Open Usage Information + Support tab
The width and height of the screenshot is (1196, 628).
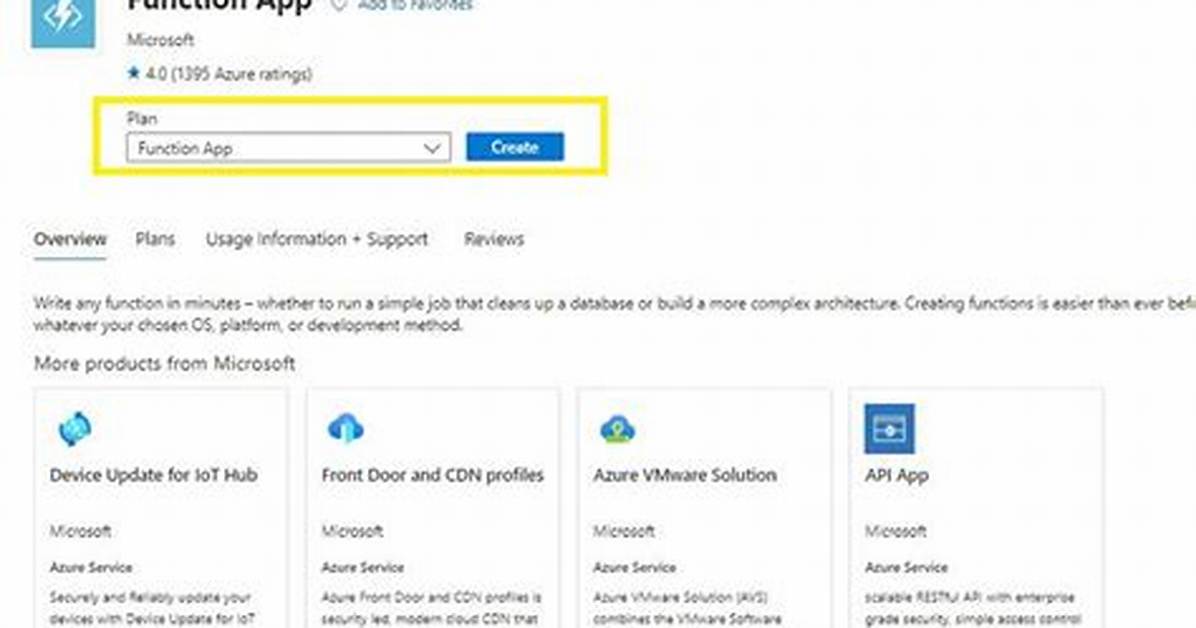(317, 240)
